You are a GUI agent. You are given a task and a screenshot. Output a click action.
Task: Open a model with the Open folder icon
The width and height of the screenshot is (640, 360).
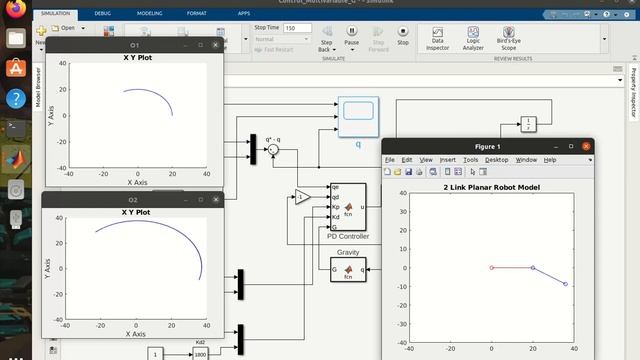(x=56, y=28)
